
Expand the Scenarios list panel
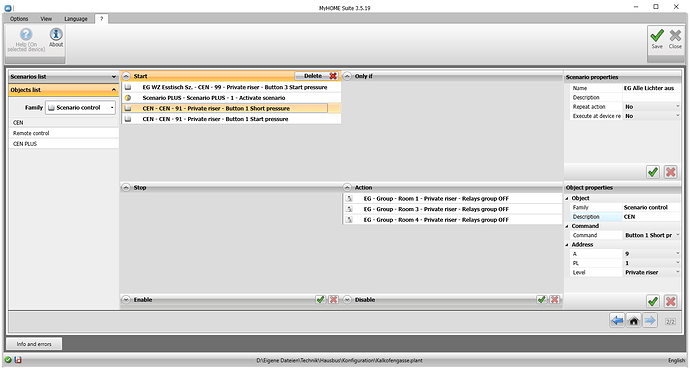point(114,77)
